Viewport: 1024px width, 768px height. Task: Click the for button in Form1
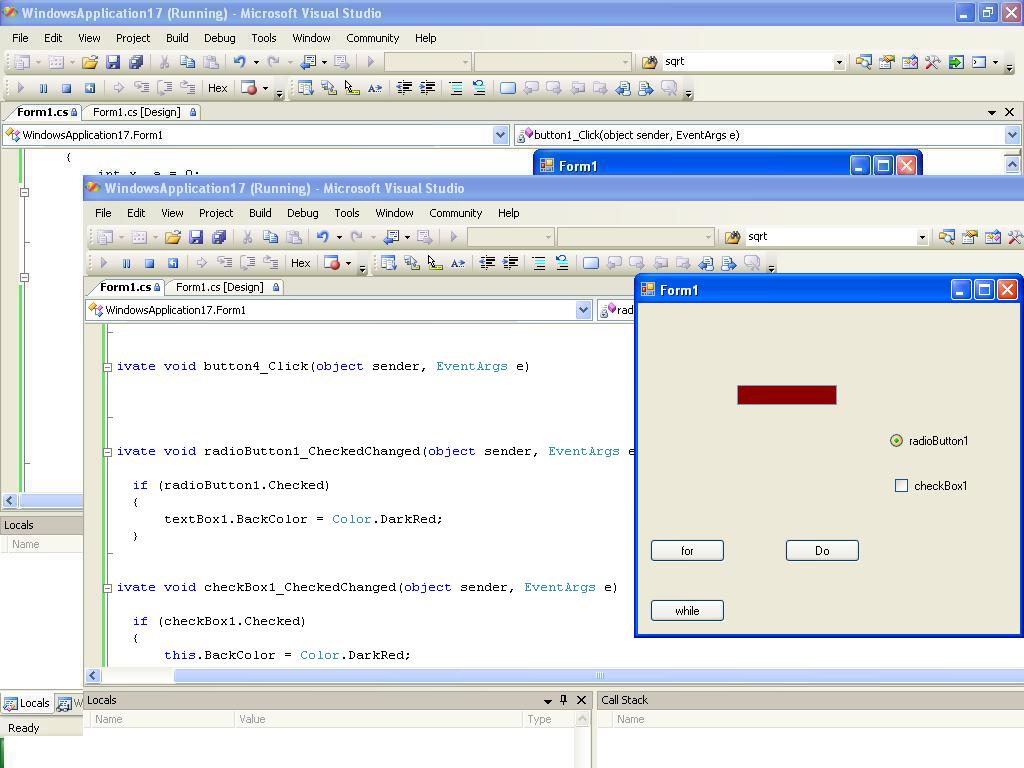coord(687,551)
